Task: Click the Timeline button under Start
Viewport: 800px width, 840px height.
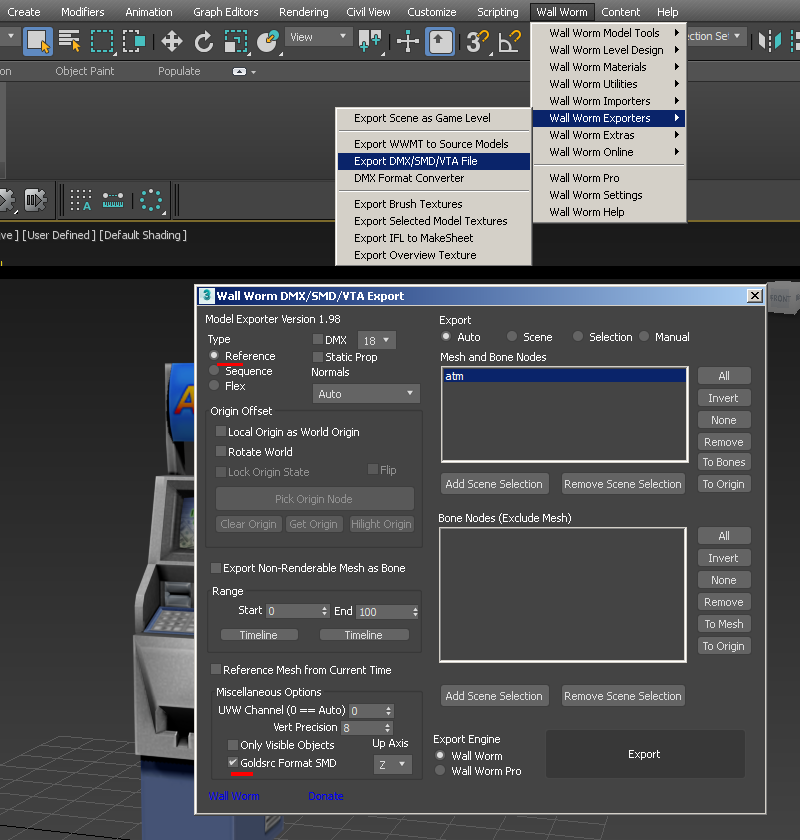Action: coord(259,635)
